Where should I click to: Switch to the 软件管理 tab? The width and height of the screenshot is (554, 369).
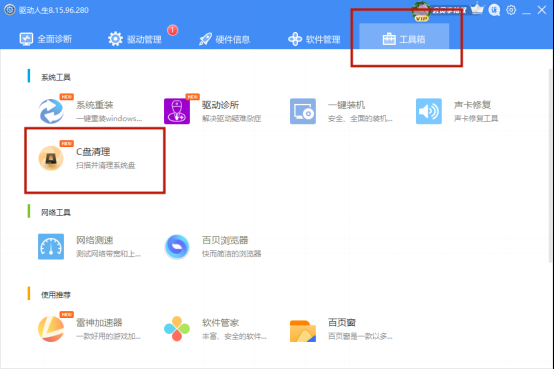314,39
